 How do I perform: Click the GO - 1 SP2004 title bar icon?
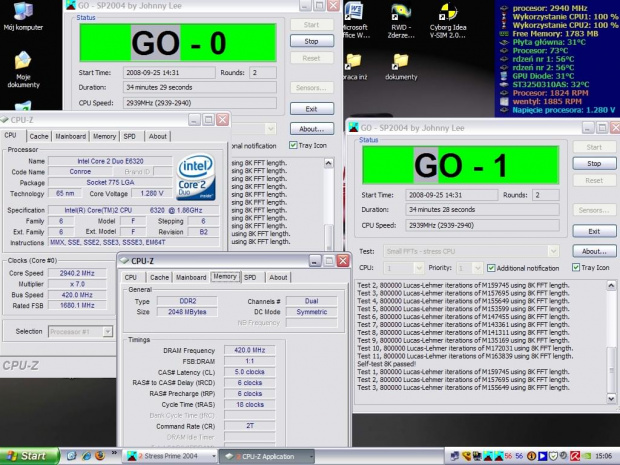(353, 127)
